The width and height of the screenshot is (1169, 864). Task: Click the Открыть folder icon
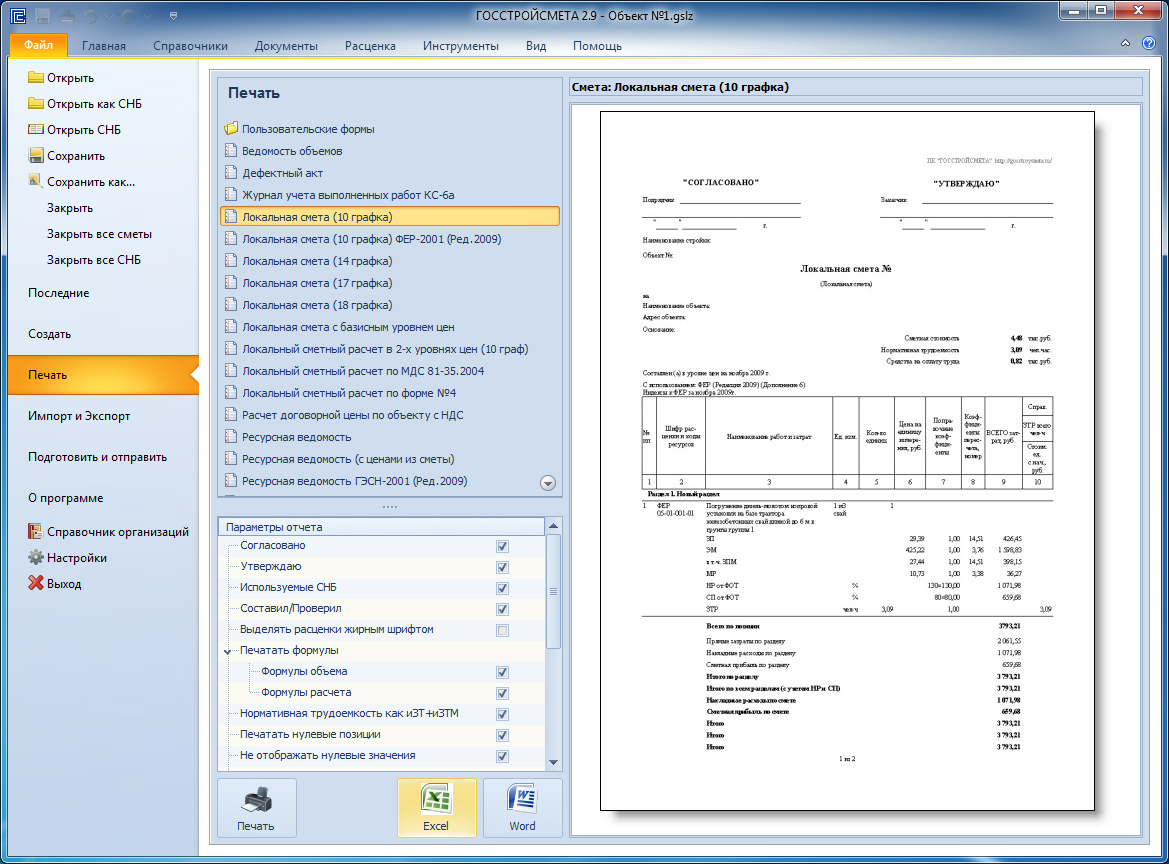(36, 77)
